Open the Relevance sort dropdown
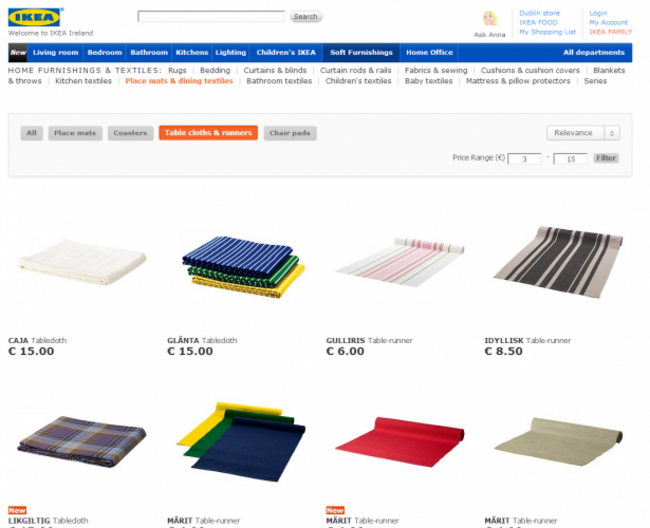Viewport: 650px width, 528px height. tap(583, 133)
